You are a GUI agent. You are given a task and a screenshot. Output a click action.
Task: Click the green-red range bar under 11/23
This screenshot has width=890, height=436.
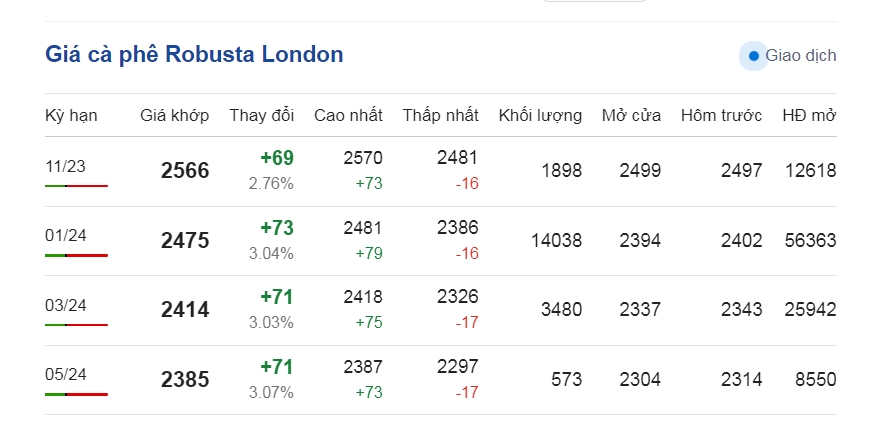(77, 186)
